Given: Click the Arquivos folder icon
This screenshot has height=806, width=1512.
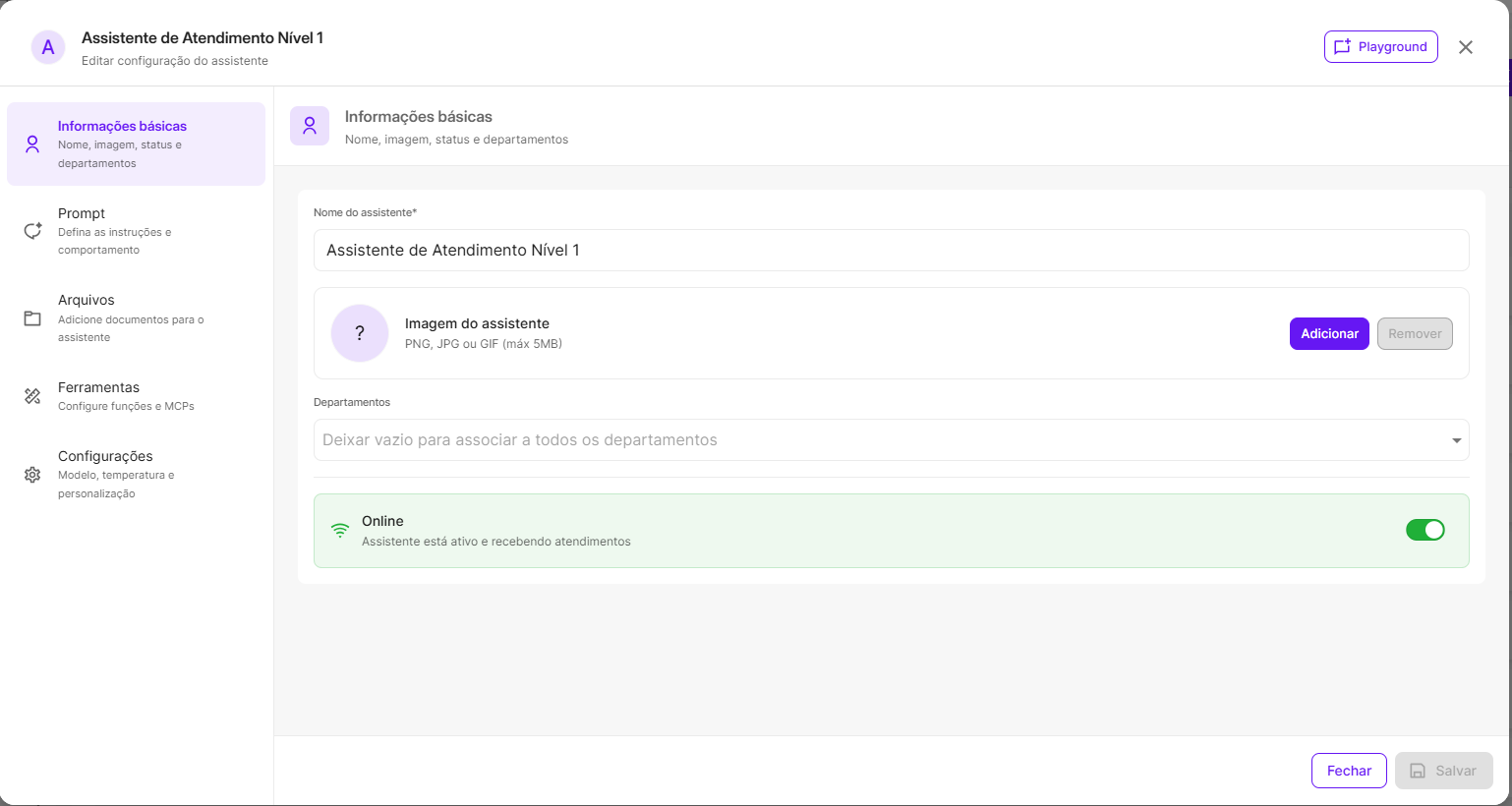Looking at the screenshot, I should (32, 318).
